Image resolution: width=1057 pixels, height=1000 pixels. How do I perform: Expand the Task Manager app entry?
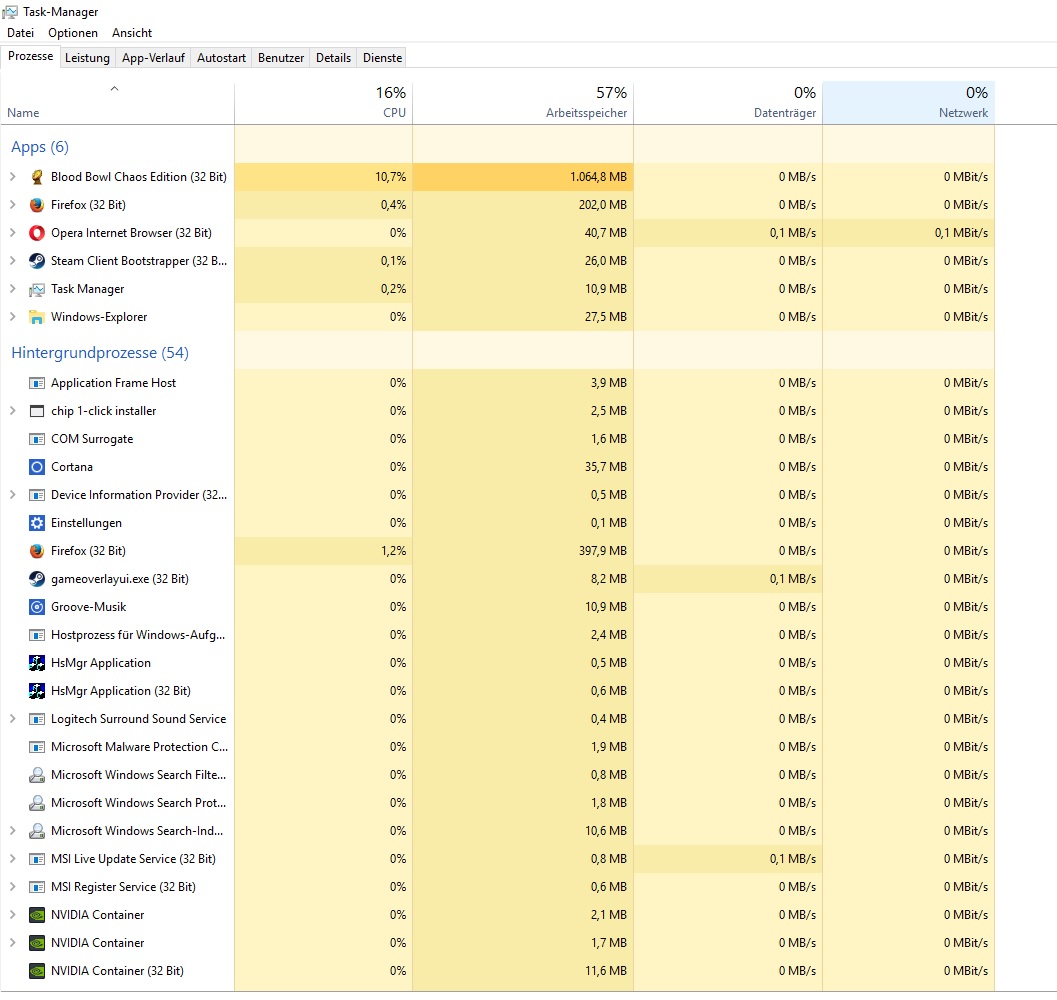[12, 289]
